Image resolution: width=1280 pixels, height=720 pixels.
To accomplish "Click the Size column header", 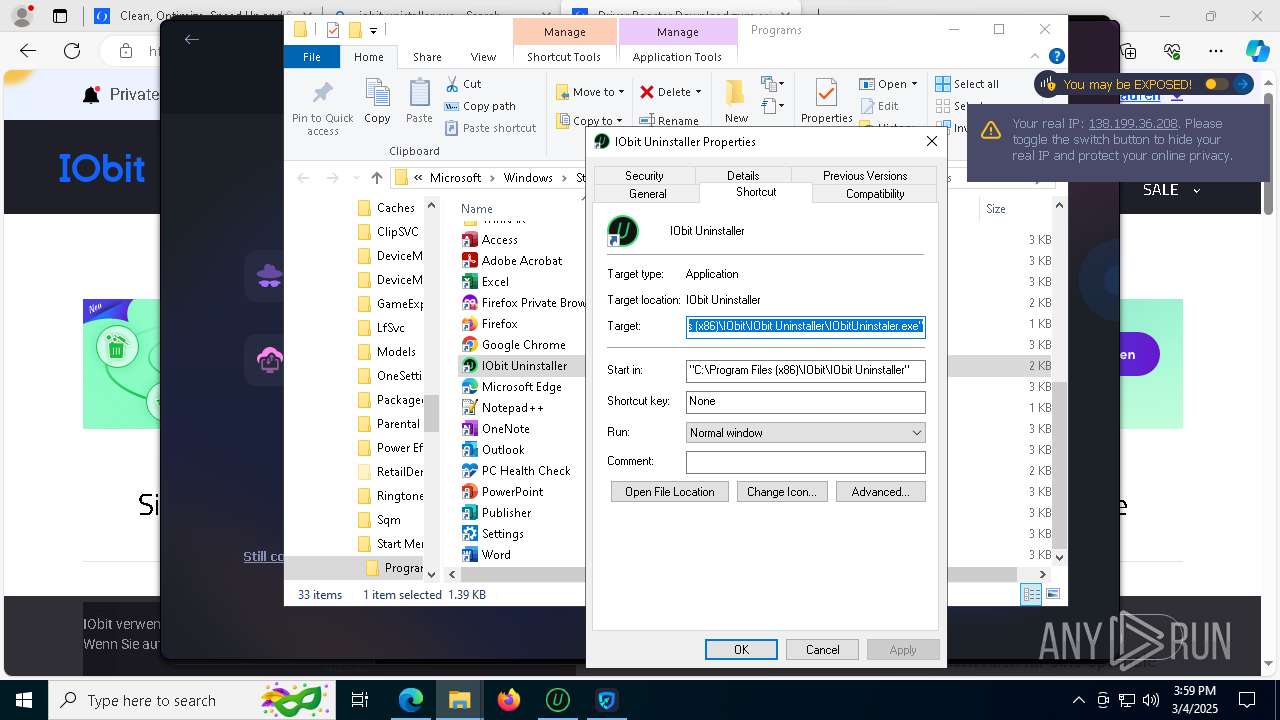I will click(996, 209).
